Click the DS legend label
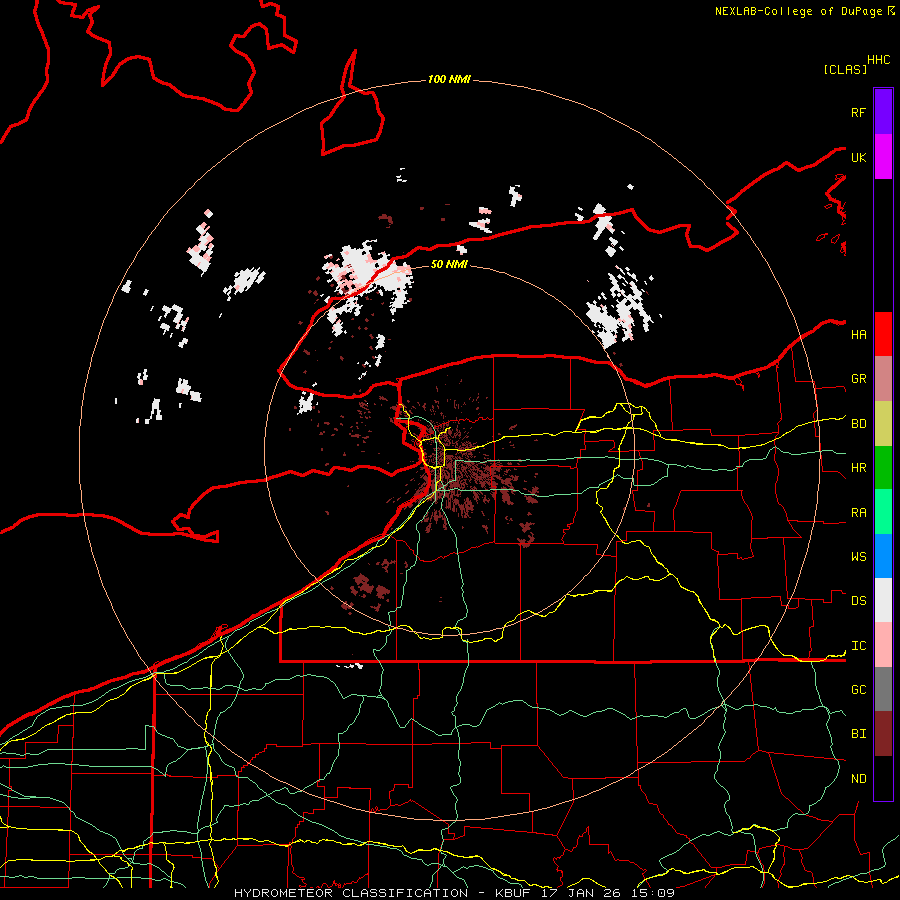Image resolution: width=900 pixels, height=900 pixels. 858,601
